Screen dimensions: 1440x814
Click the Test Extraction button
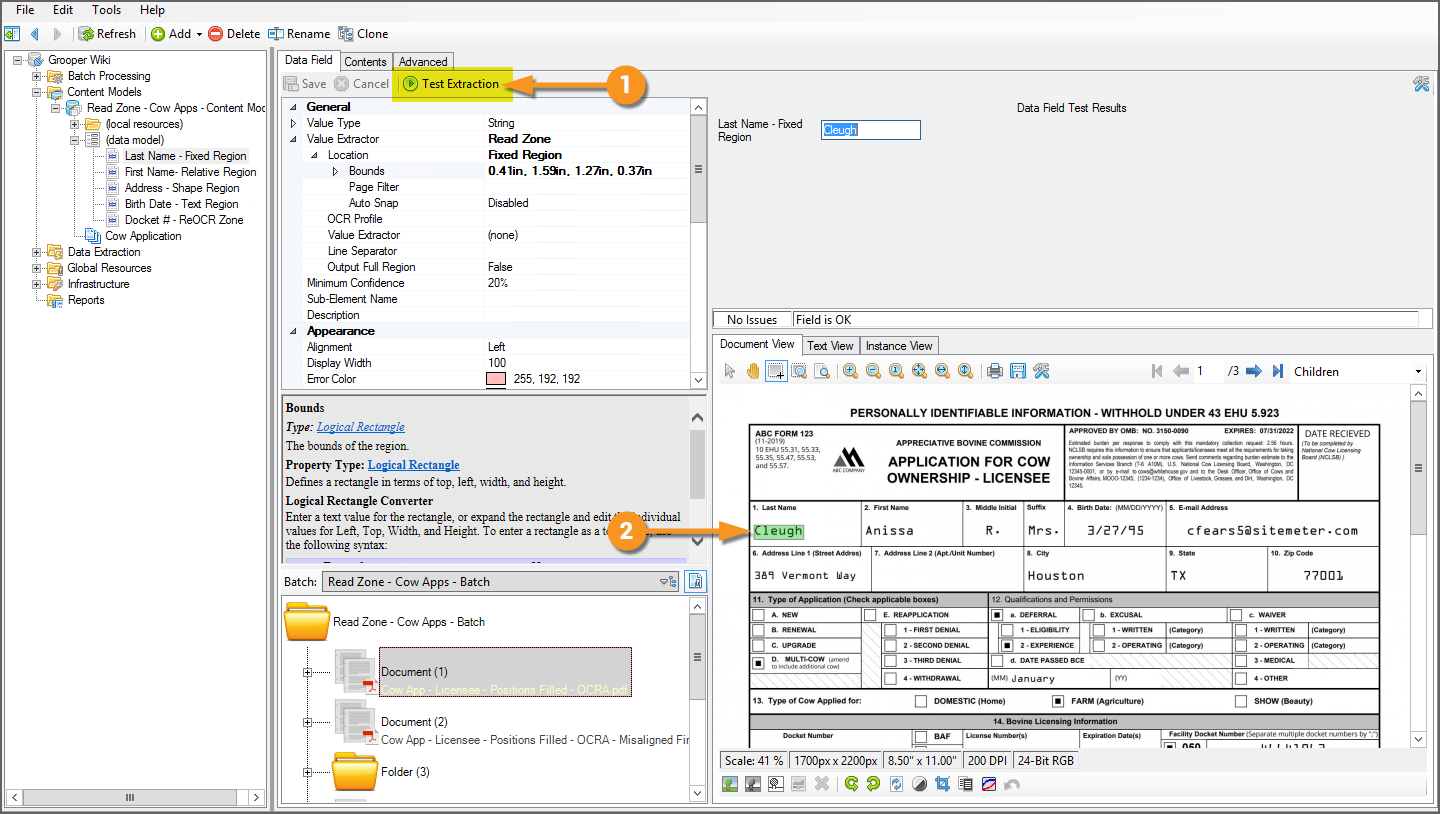point(450,84)
